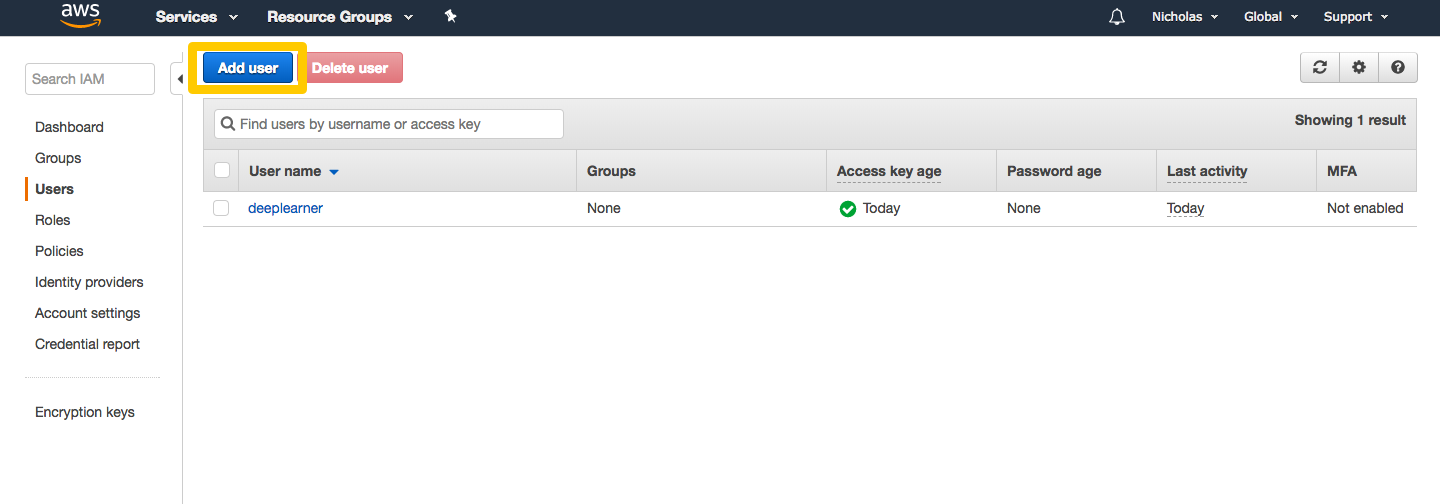Viewport: 1440px width, 504px height.
Task: Open the help question mark icon
Action: pos(1397,67)
